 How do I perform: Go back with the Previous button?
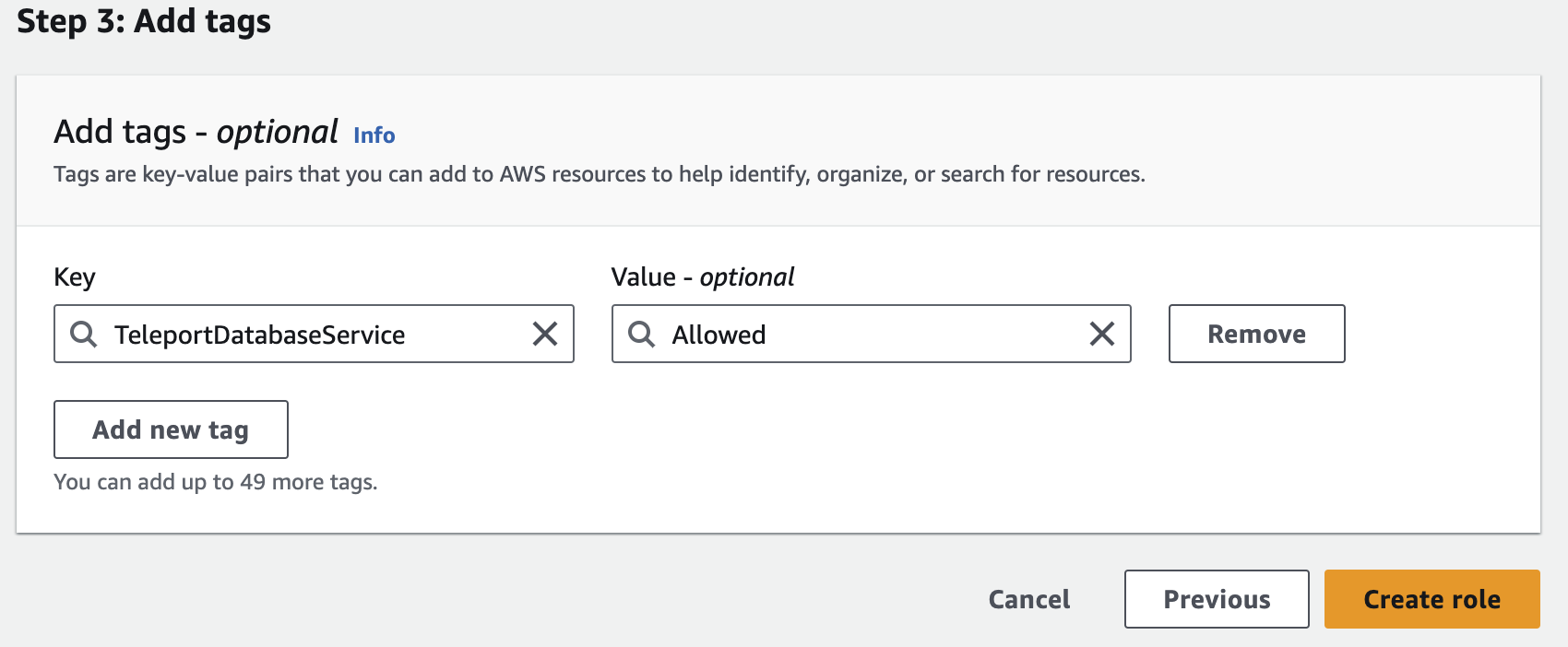click(x=1217, y=599)
